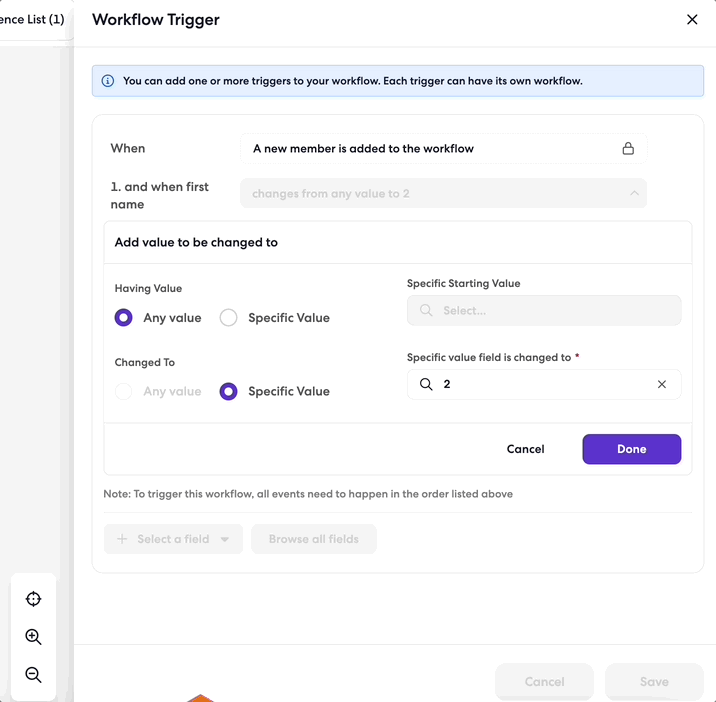716x702 pixels.
Task: Select Specific Value under Having Value
Action: [x=228, y=317]
